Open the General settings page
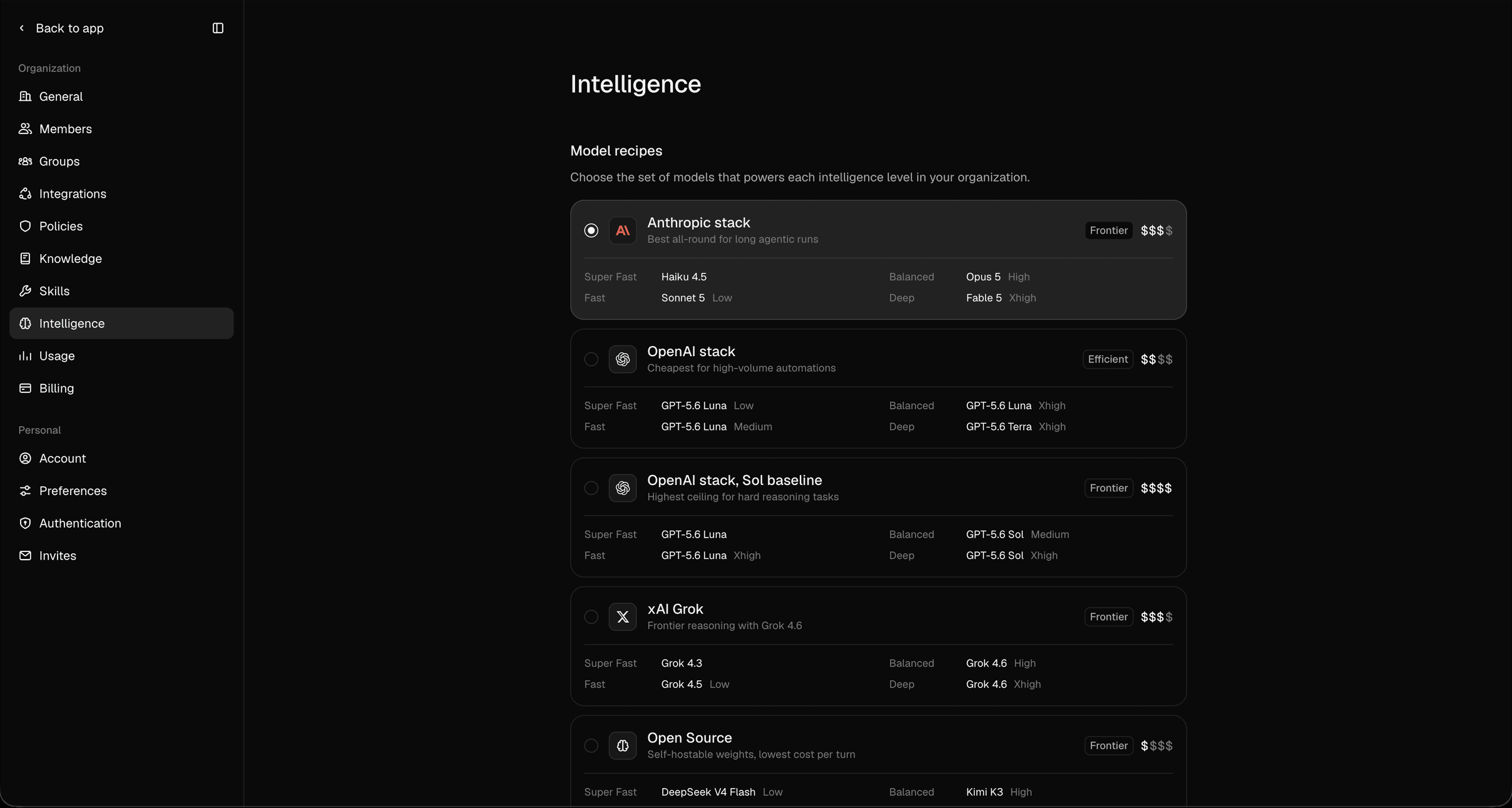This screenshot has width=1512, height=808. pos(121,96)
